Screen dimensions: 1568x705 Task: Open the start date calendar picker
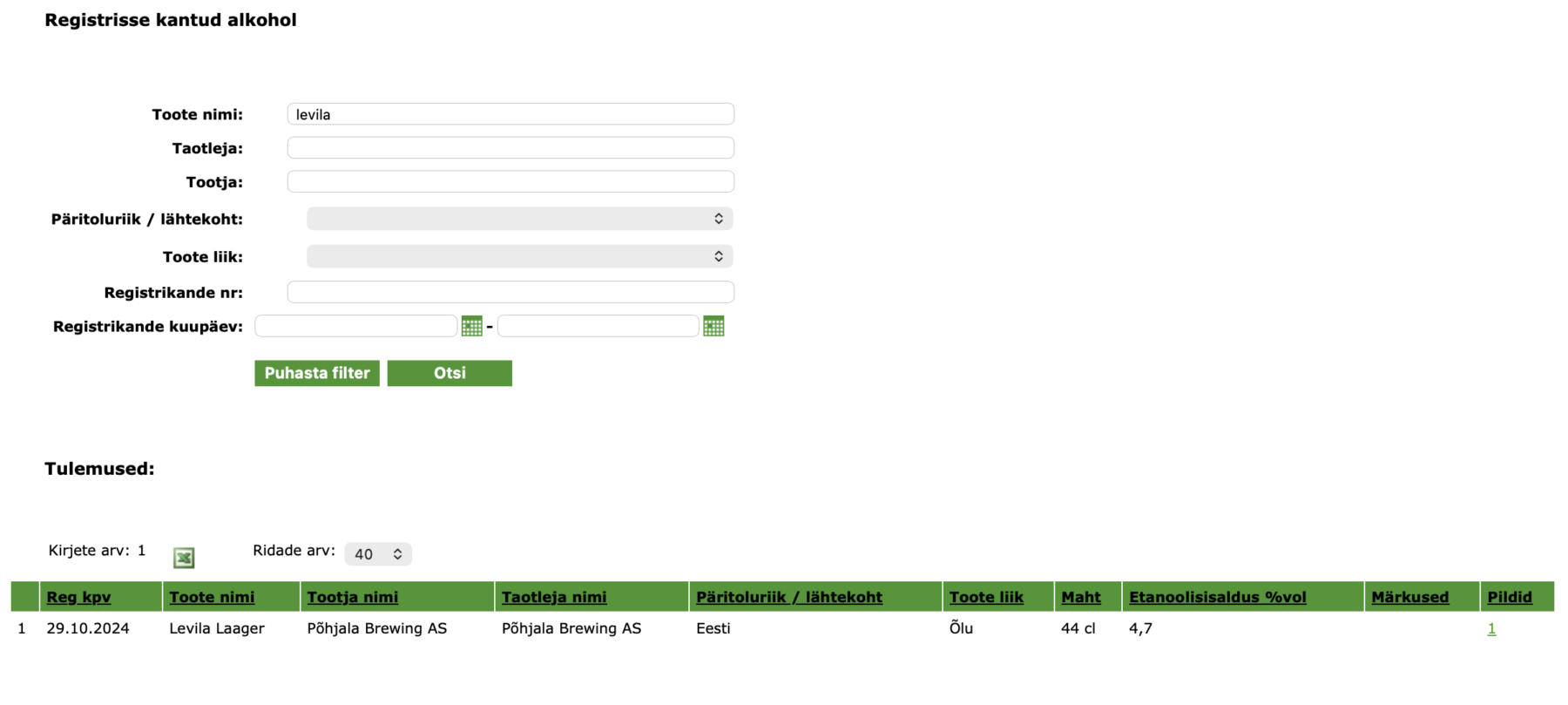(471, 327)
